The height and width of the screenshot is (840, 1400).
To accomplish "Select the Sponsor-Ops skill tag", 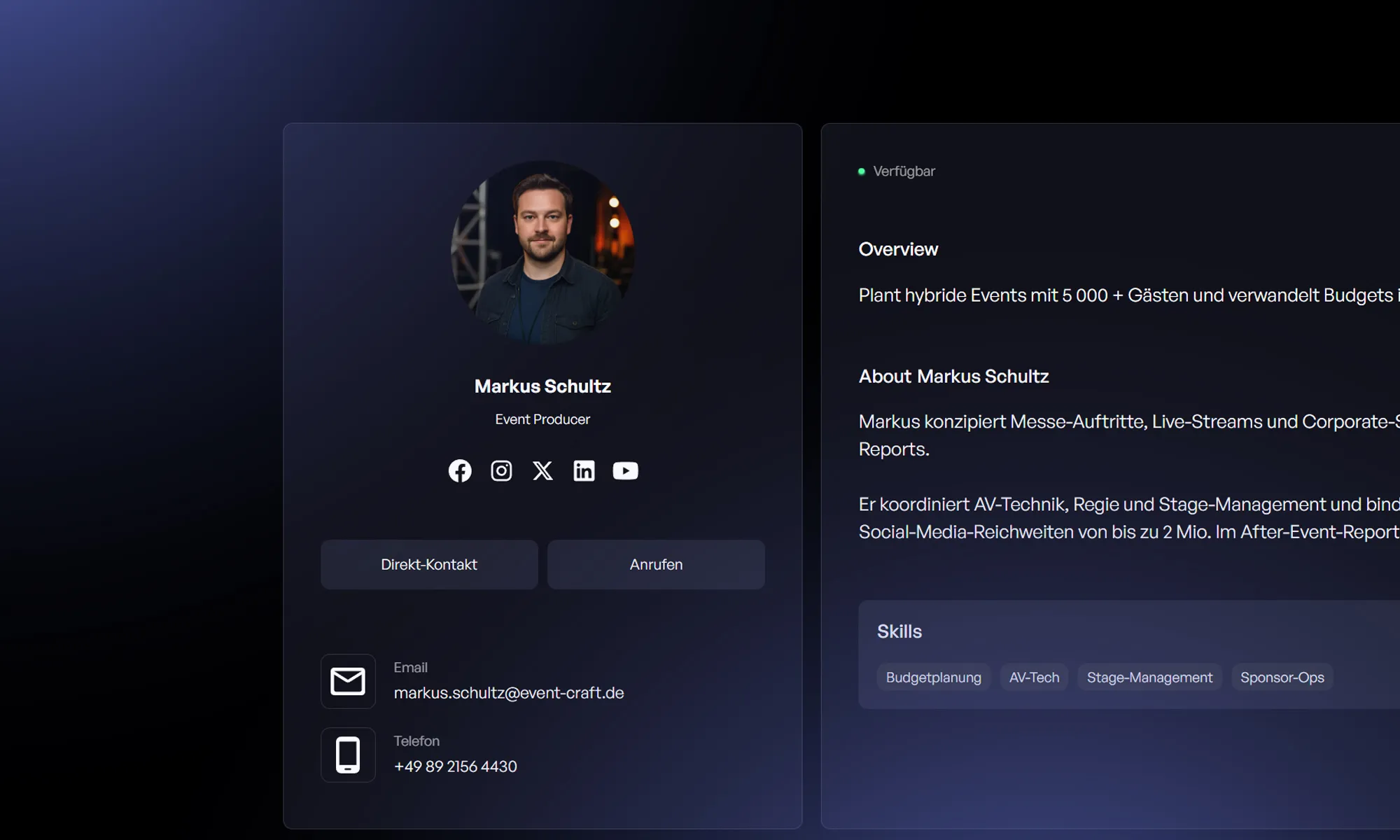I will coord(1282,678).
